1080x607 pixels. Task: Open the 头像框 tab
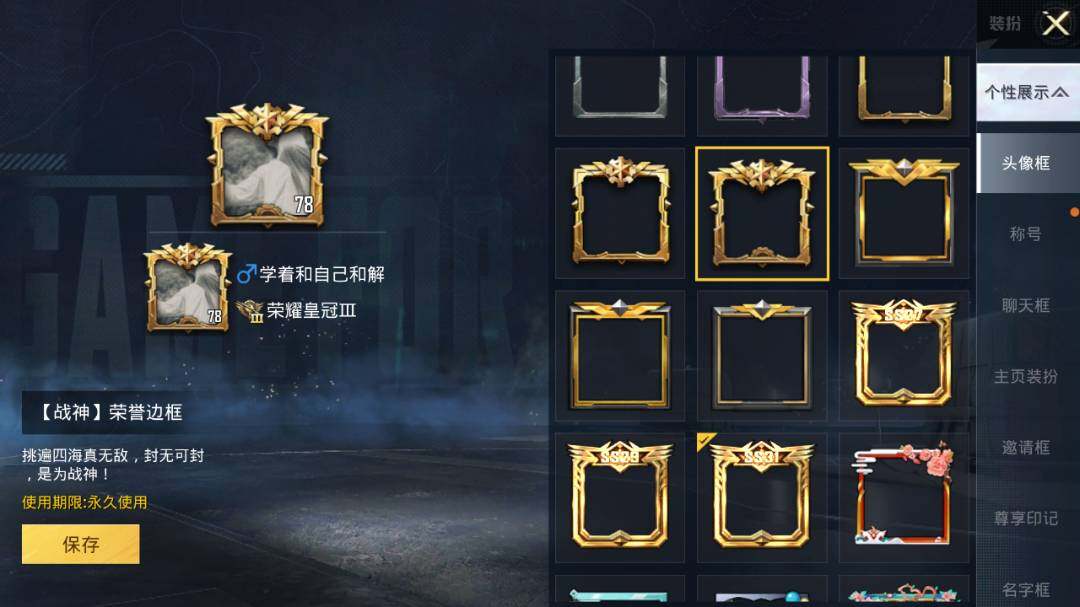(1028, 163)
